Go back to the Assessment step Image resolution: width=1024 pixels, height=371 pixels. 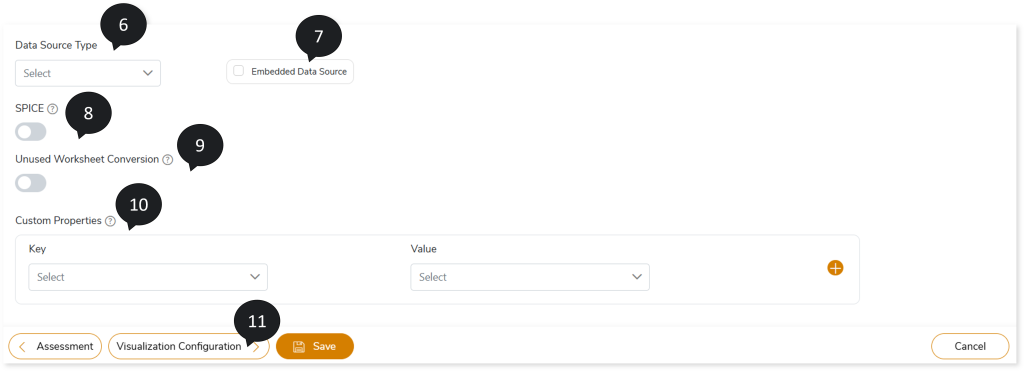point(55,346)
